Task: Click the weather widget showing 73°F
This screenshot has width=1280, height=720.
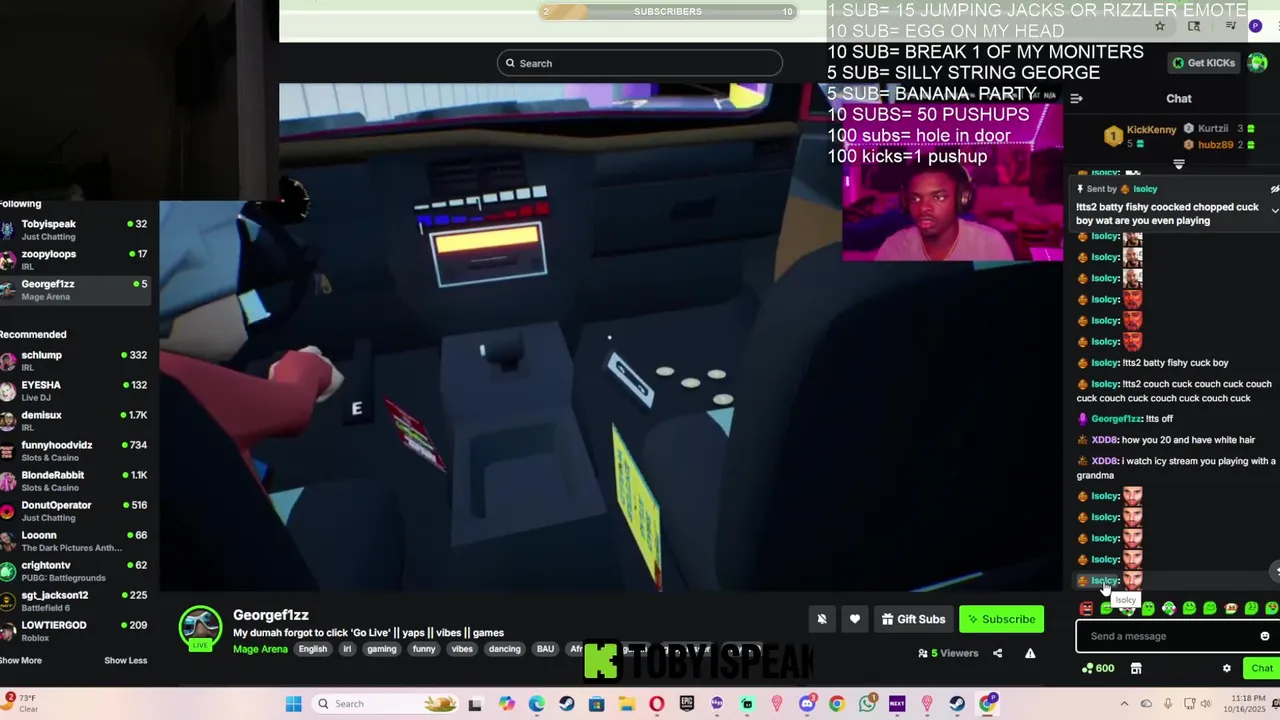Action: click(22, 703)
